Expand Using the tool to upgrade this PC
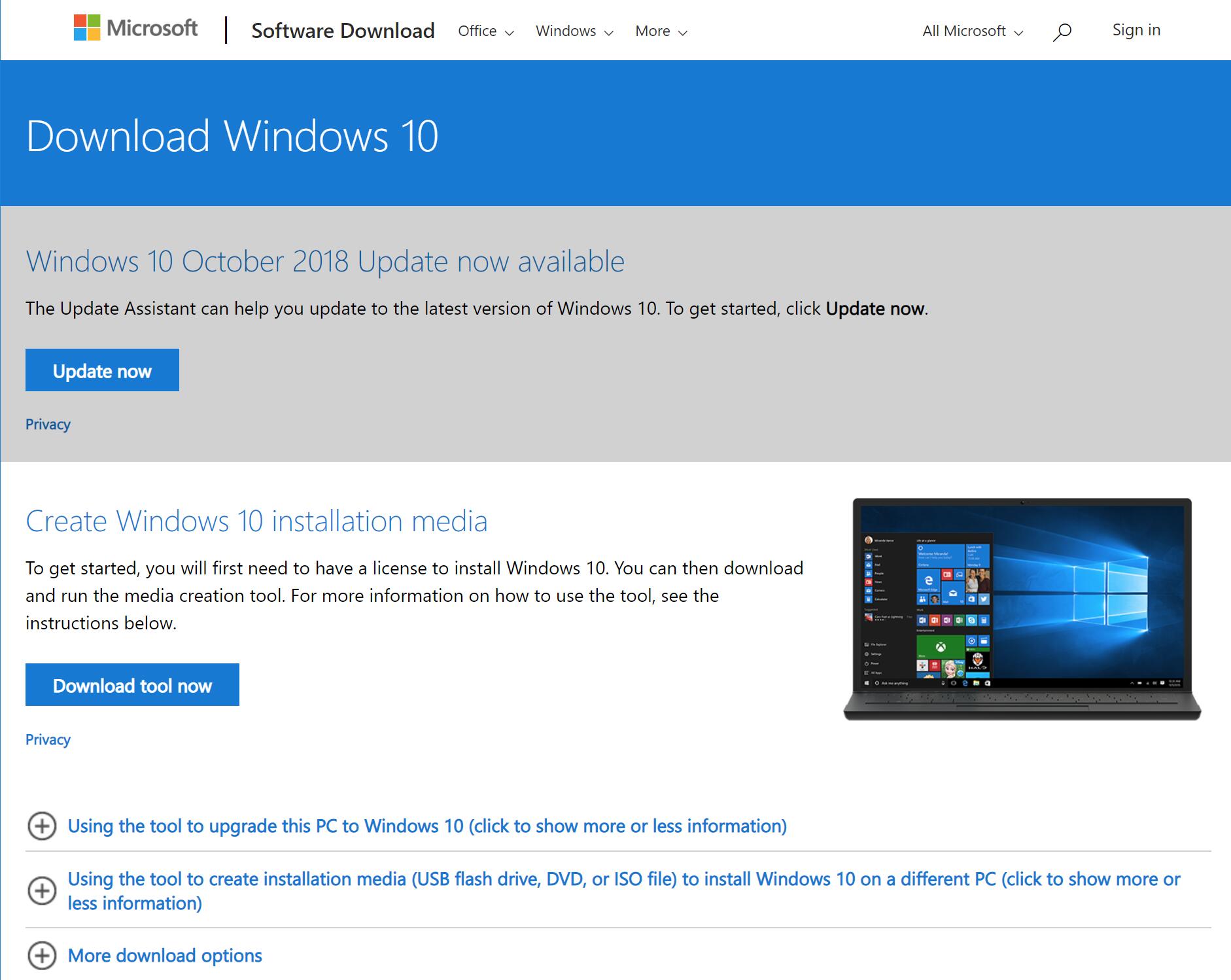1231x980 pixels. click(427, 826)
